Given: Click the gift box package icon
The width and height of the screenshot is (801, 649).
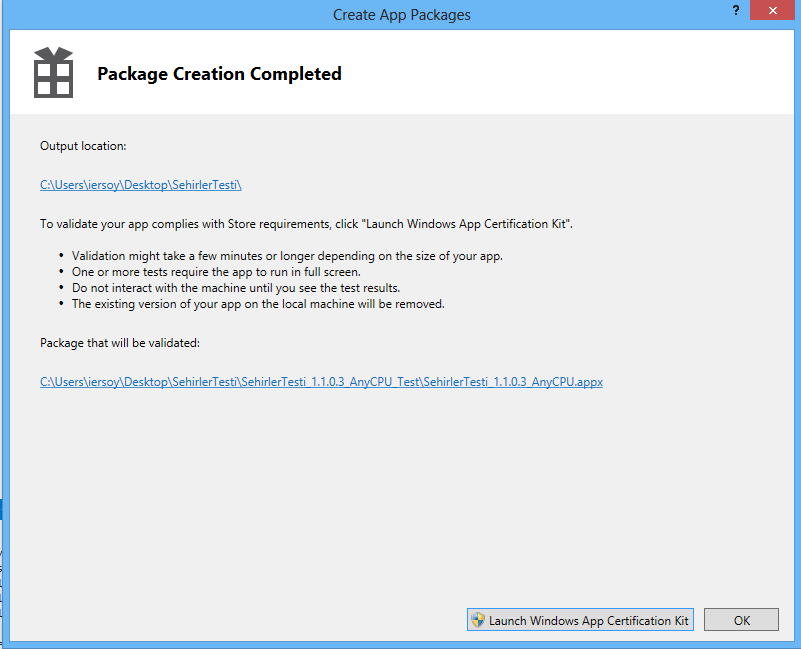Looking at the screenshot, I should click(53, 72).
